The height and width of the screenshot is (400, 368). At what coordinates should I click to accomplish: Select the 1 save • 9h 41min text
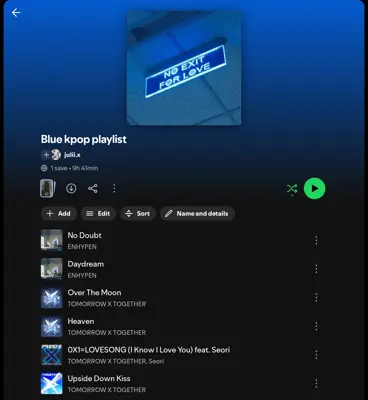click(74, 168)
